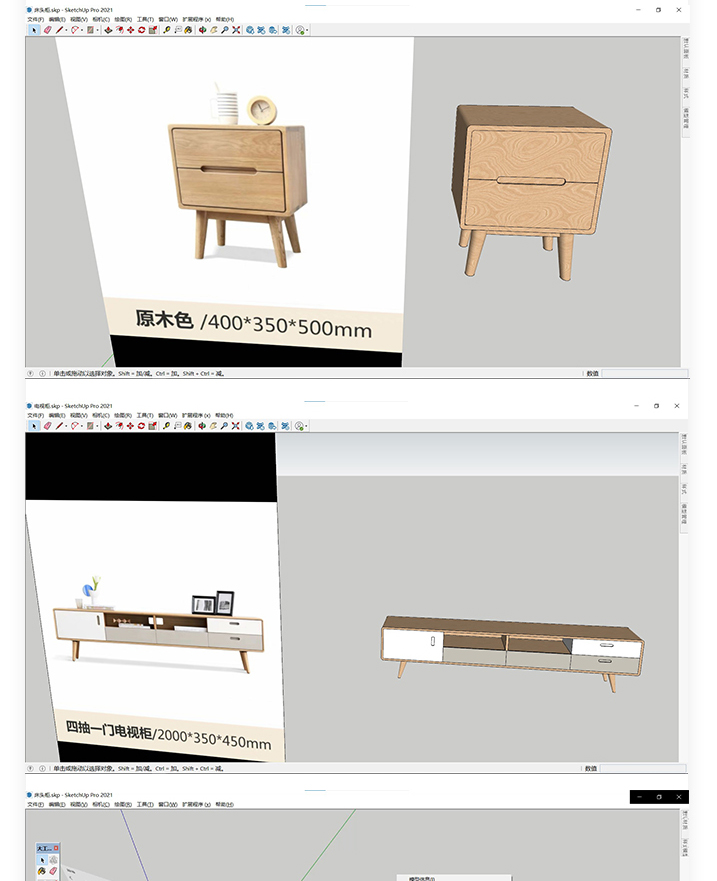This screenshot has height=881, width=717.
Task: Select the Text label tool in top window
Action: coord(178,30)
